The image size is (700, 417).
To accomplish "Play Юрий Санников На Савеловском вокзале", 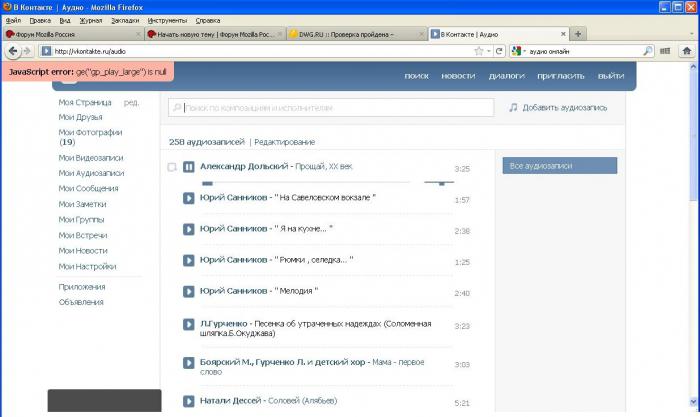I will coord(189,198).
